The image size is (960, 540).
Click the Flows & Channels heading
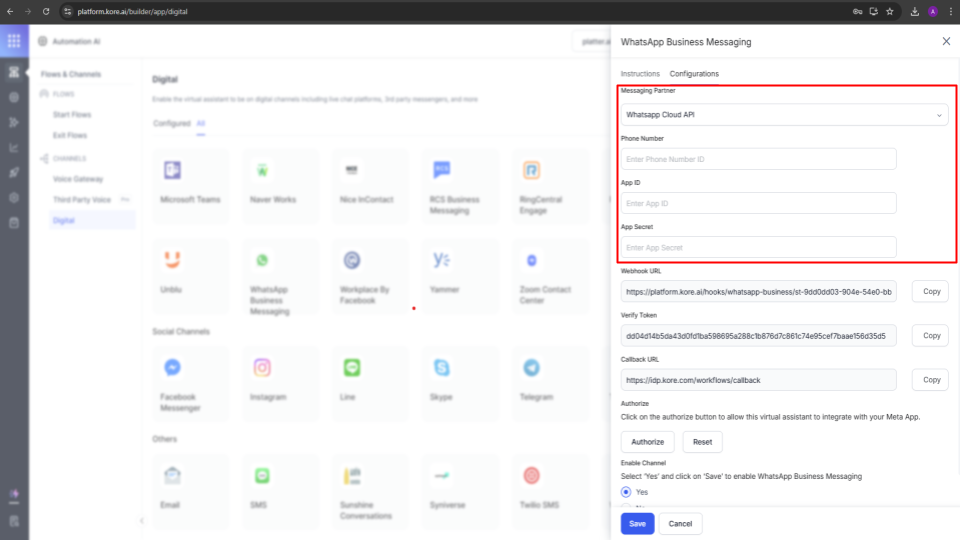(x=71, y=74)
